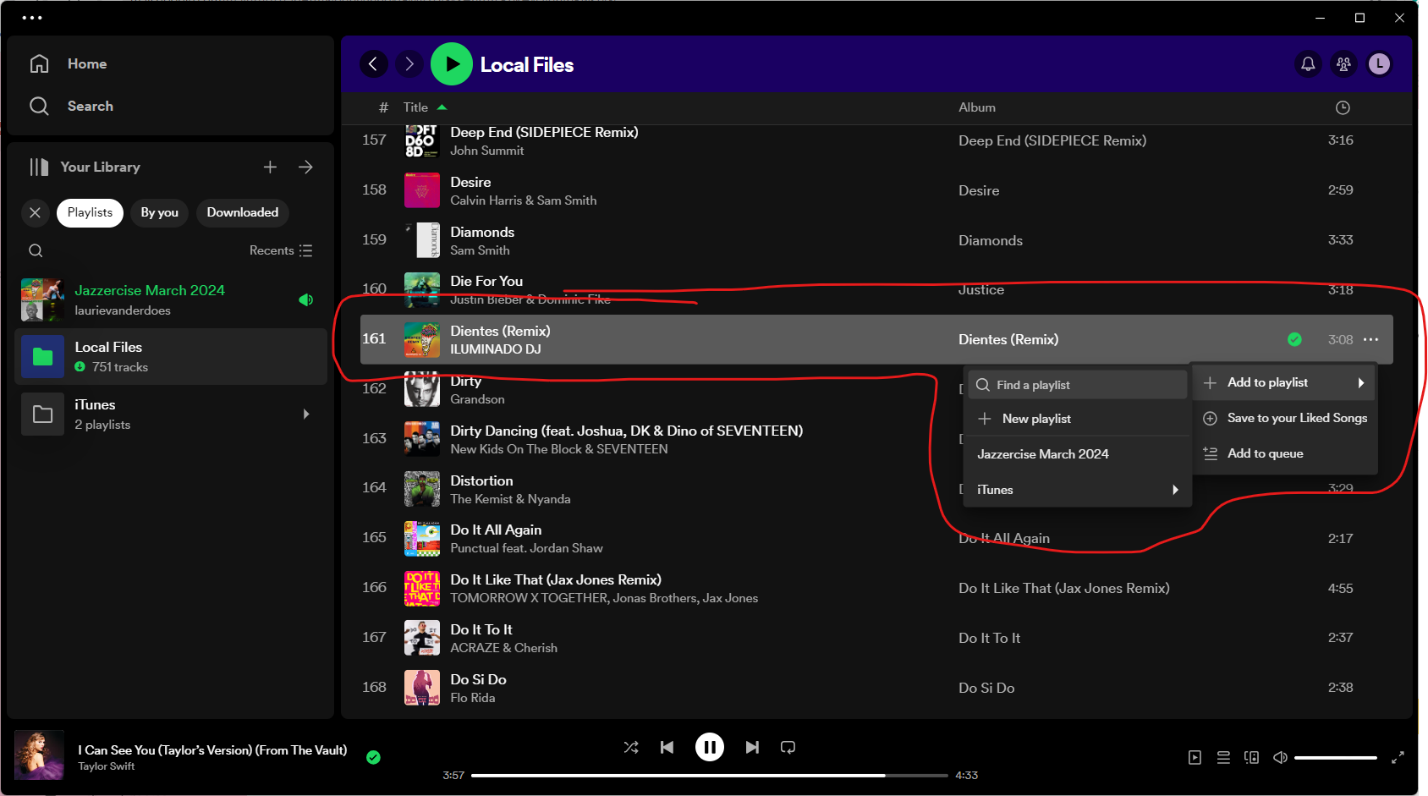Screen dimensions: 1428x796
Task: Select the Playlists filter chip
Action: point(90,213)
